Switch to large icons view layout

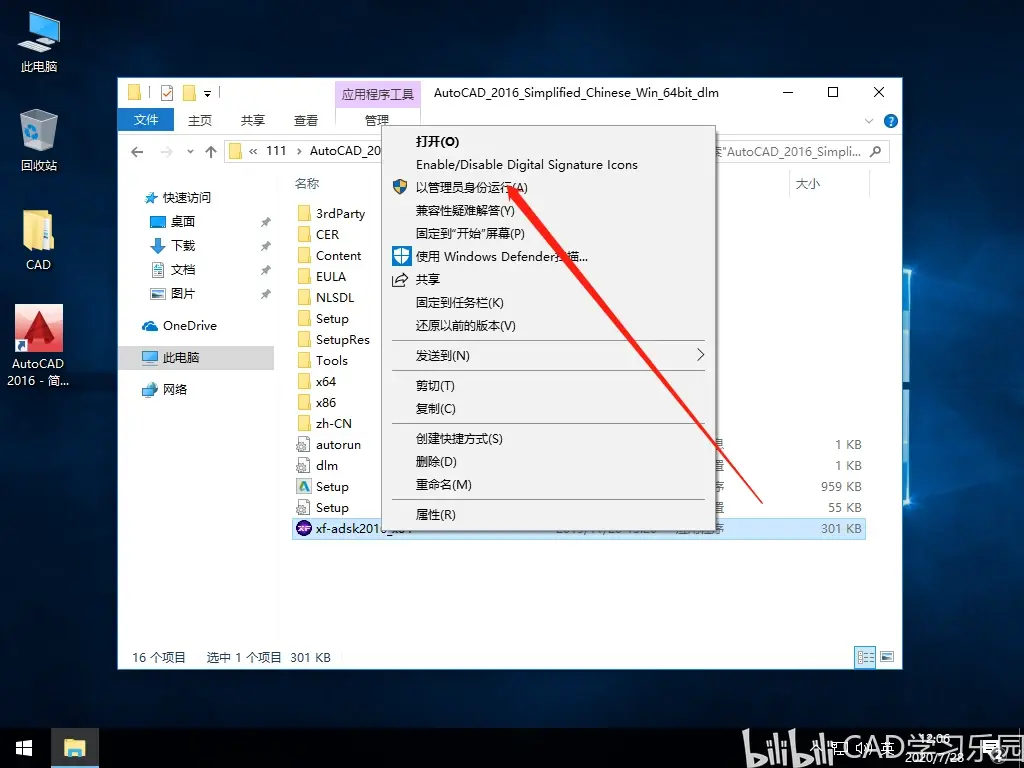tap(887, 657)
